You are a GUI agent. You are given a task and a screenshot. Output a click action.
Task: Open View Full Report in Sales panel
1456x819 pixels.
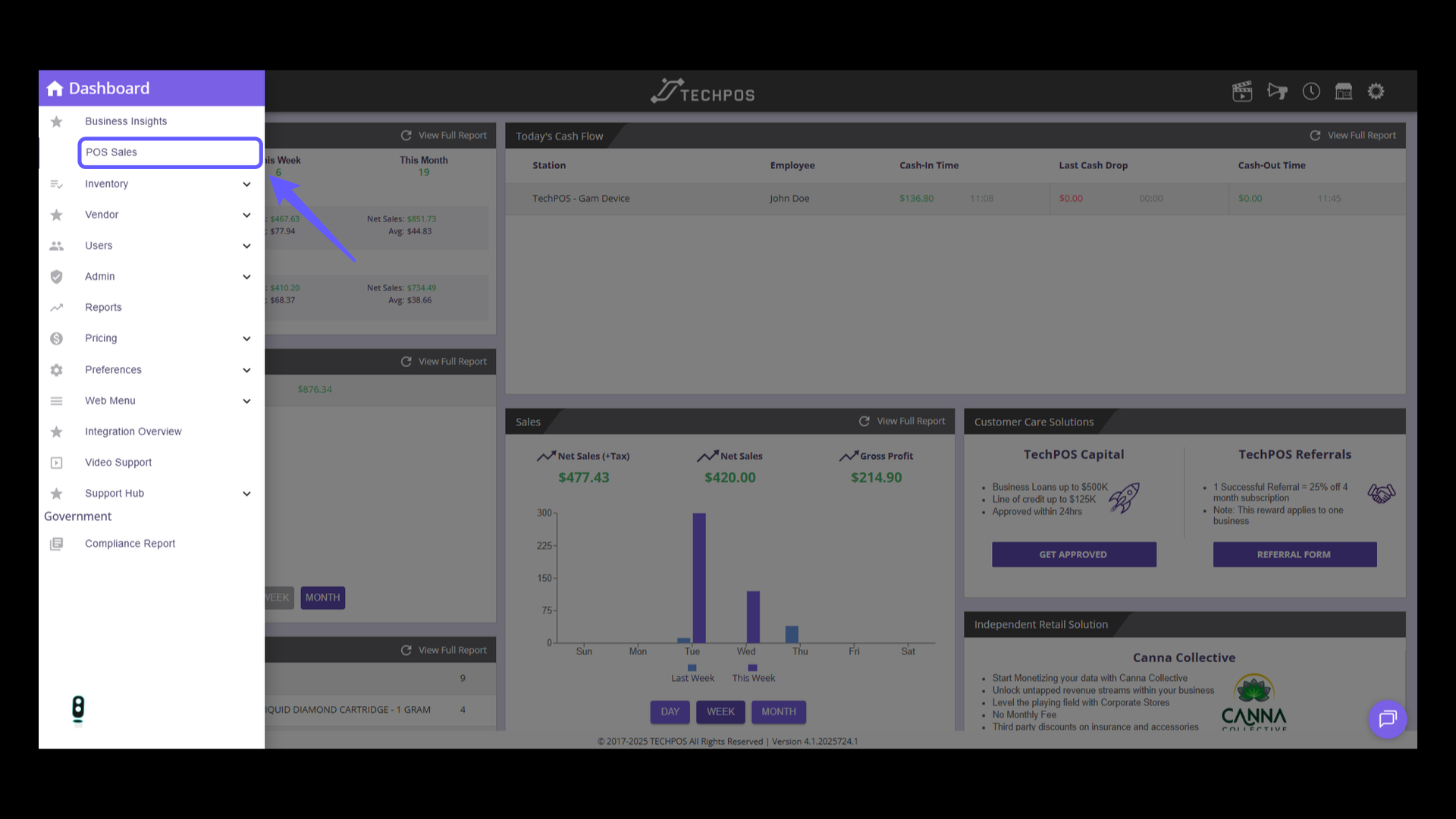pyautogui.click(x=911, y=422)
